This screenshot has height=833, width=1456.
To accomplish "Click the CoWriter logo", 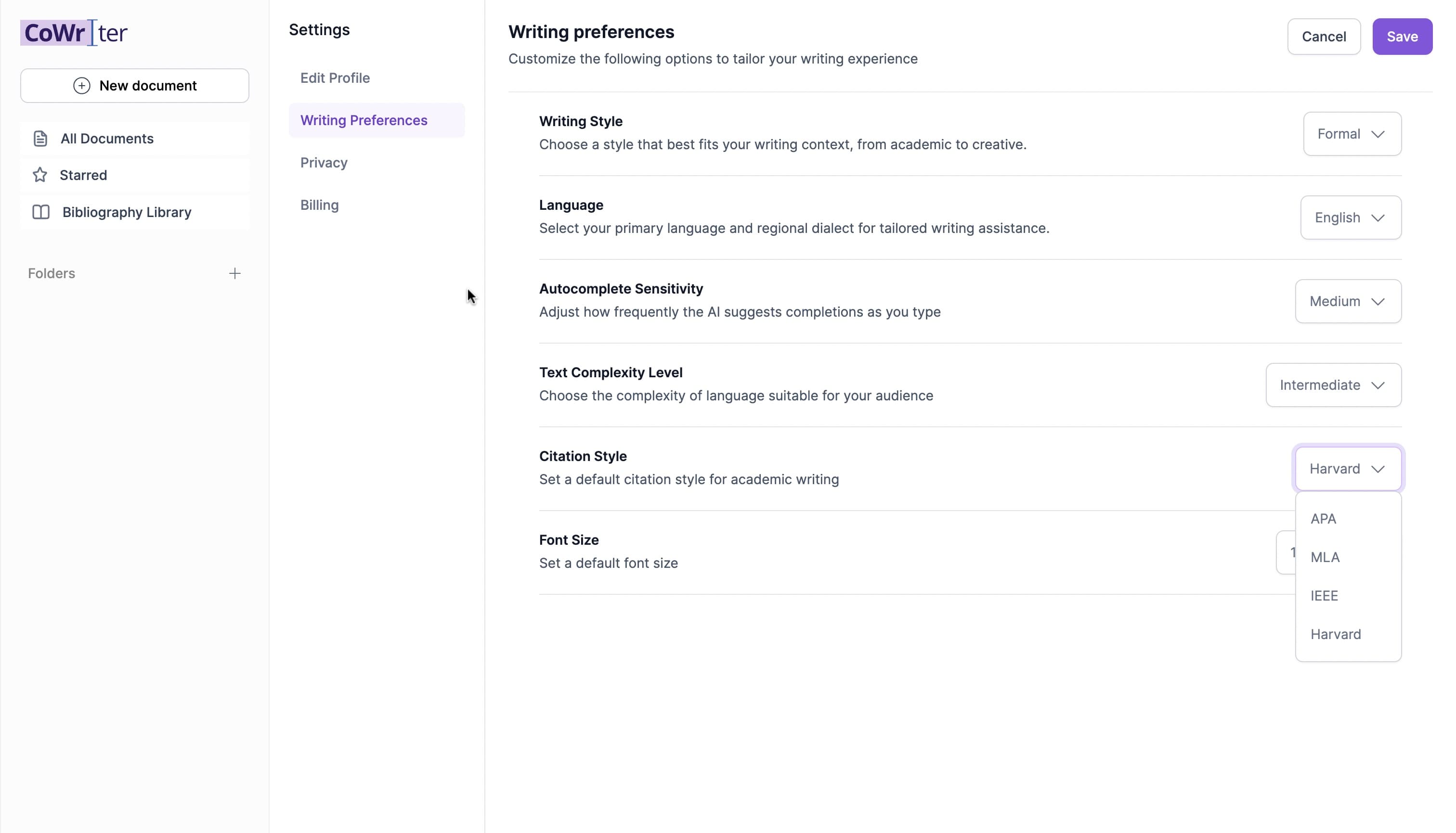I will tap(74, 33).
